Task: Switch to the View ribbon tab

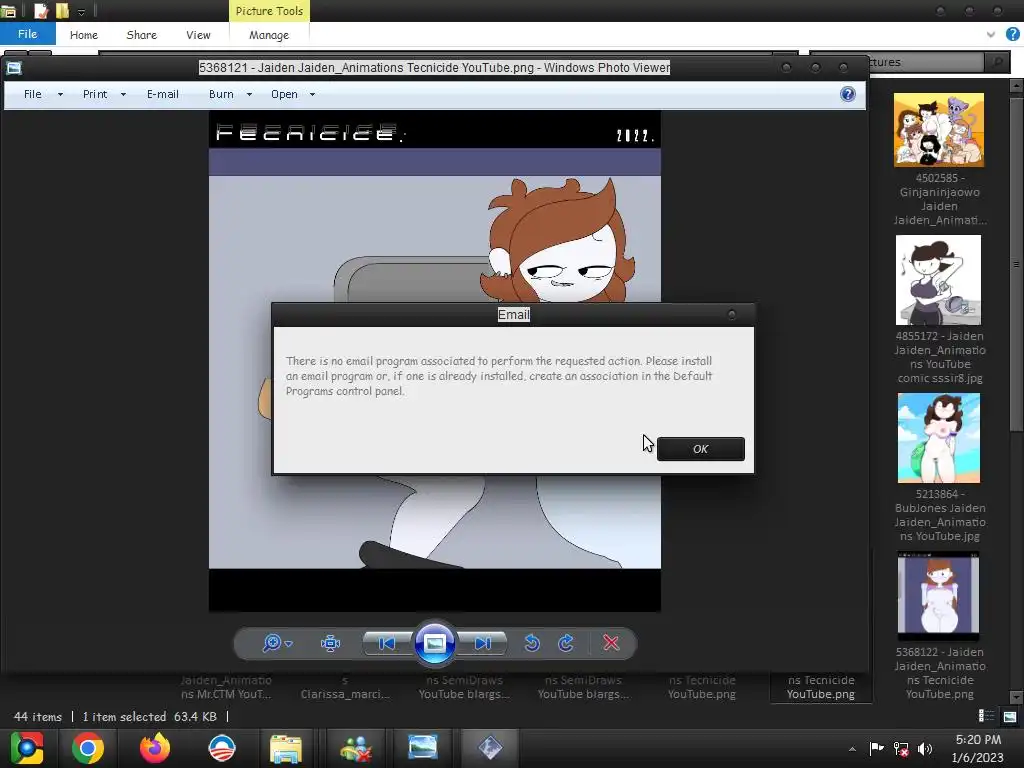Action: (198, 35)
